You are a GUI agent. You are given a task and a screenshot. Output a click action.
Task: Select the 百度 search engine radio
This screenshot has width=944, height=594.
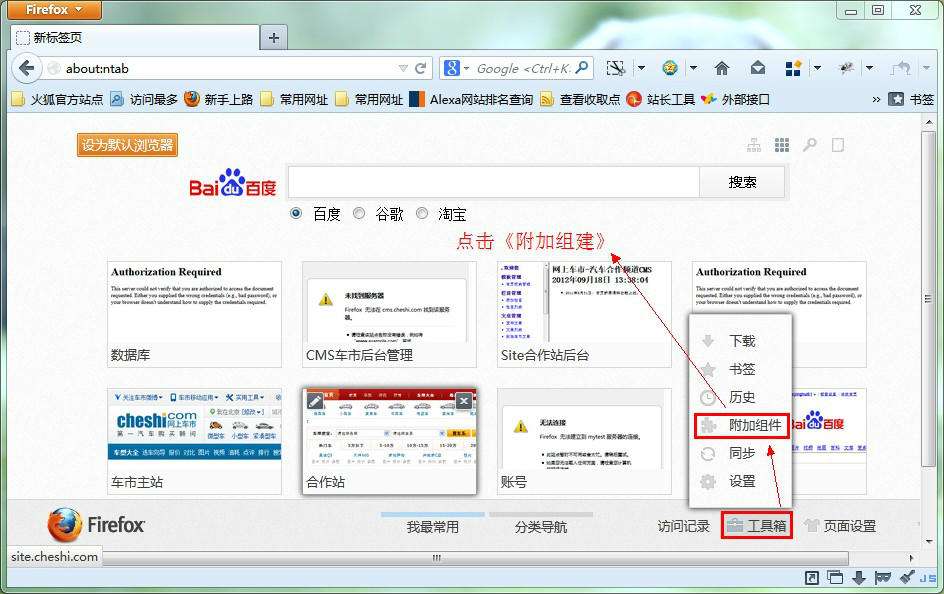(x=296, y=213)
